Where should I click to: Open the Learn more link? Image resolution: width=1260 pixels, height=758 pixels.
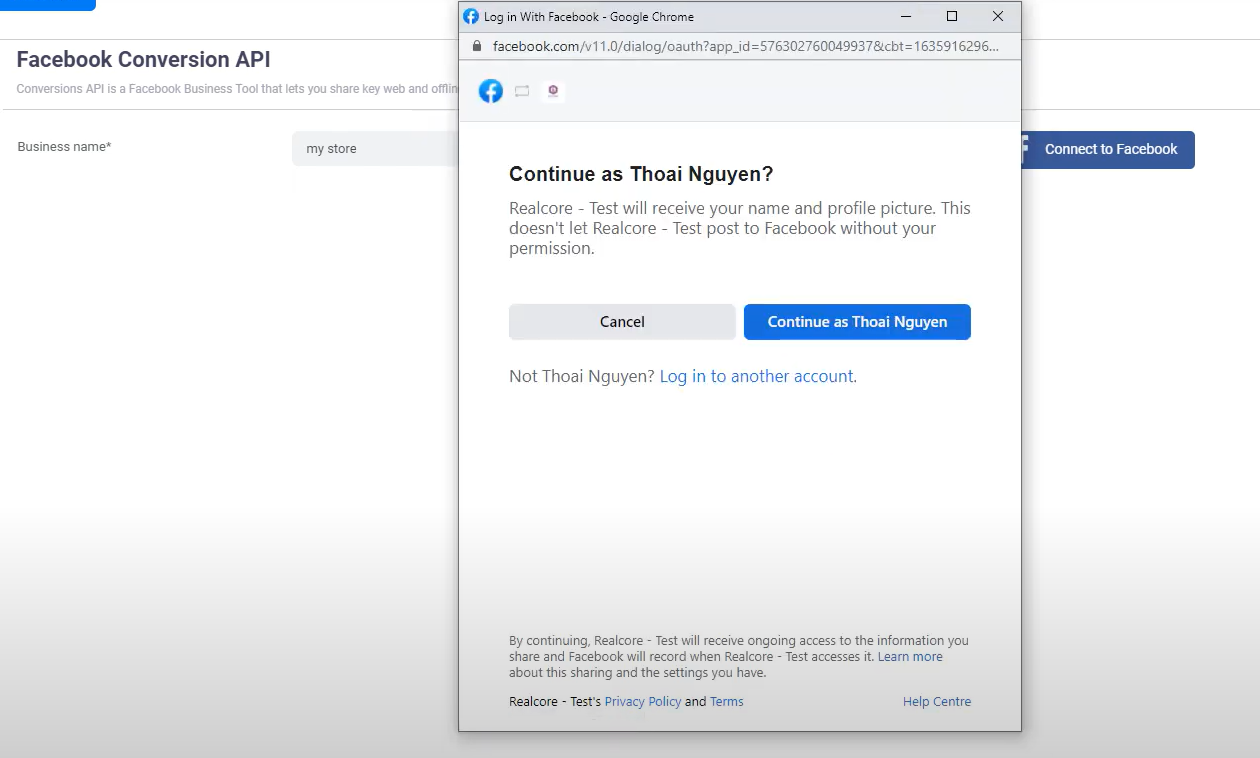coord(910,657)
